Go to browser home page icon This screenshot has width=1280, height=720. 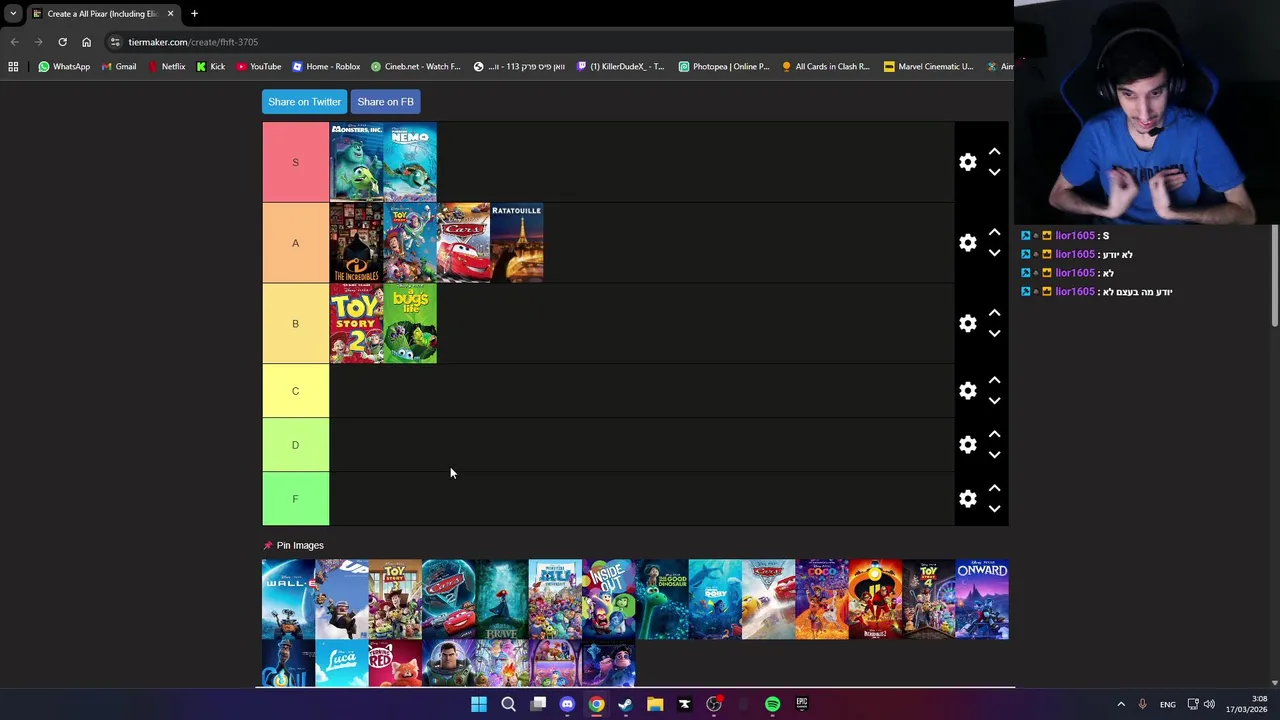click(x=86, y=42)
